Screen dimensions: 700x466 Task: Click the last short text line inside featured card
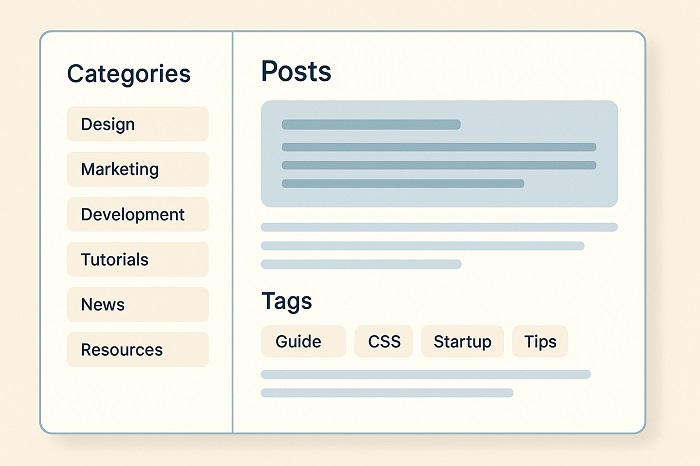tap(403, 183)
